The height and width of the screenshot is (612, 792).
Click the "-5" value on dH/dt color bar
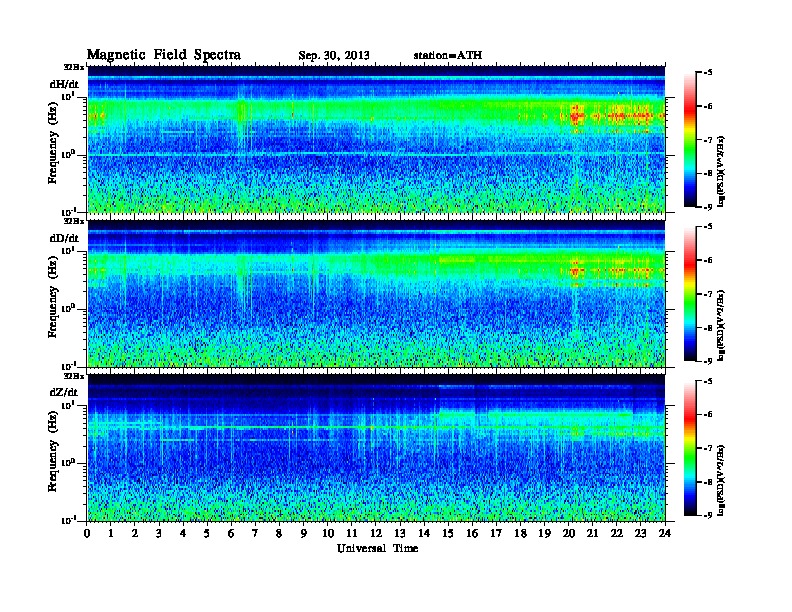pos(709,73)
